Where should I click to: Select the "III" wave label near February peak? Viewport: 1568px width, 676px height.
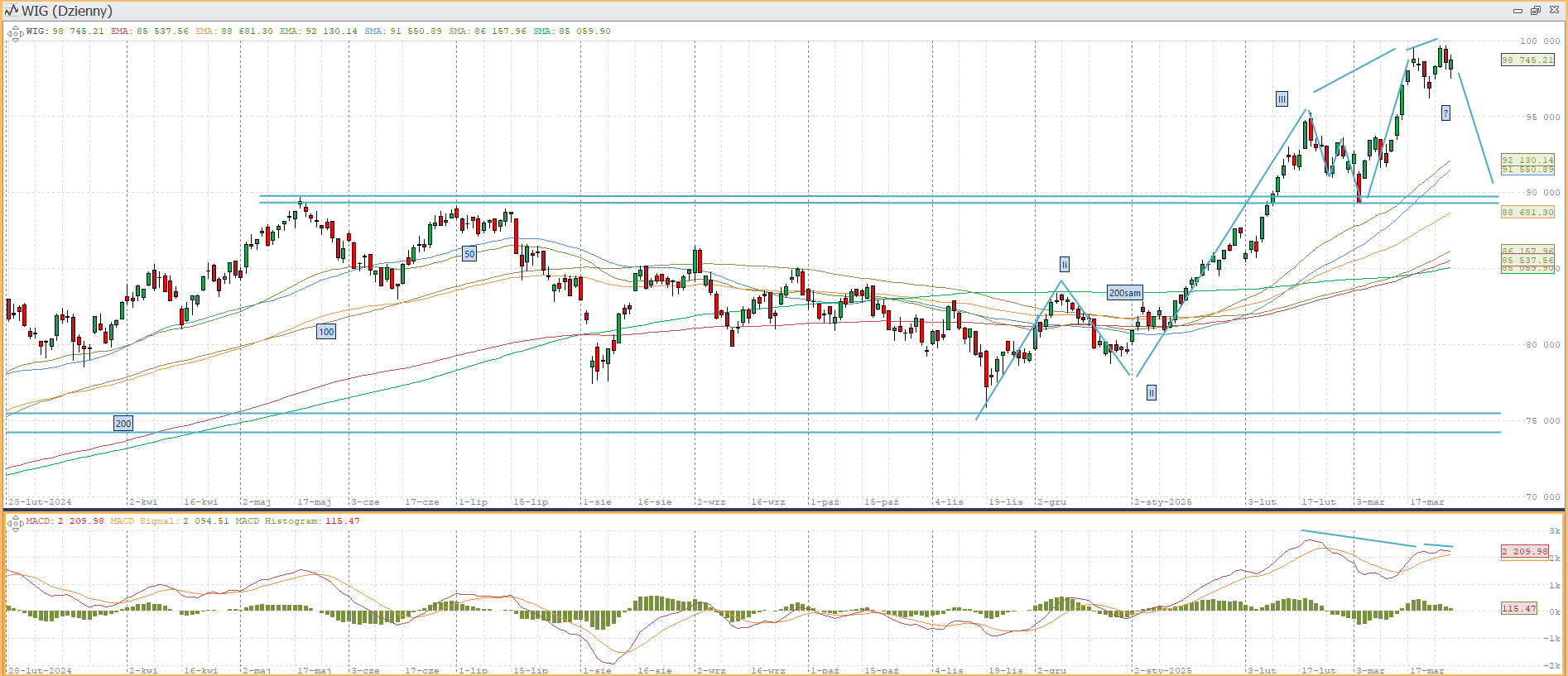pyautogui.click(x=1282, y=99)
